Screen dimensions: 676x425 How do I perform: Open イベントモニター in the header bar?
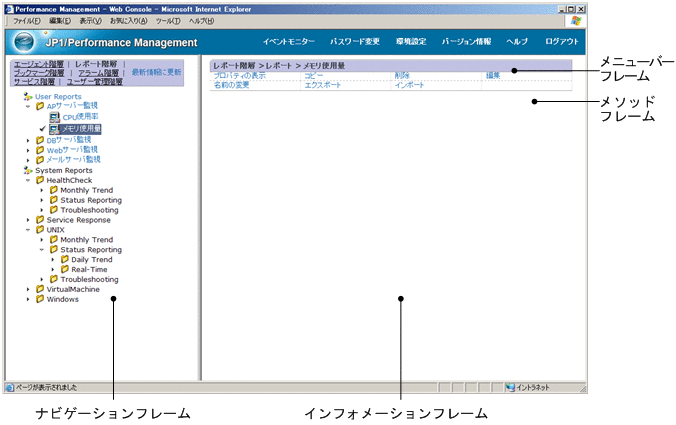(x=289, y=41)
